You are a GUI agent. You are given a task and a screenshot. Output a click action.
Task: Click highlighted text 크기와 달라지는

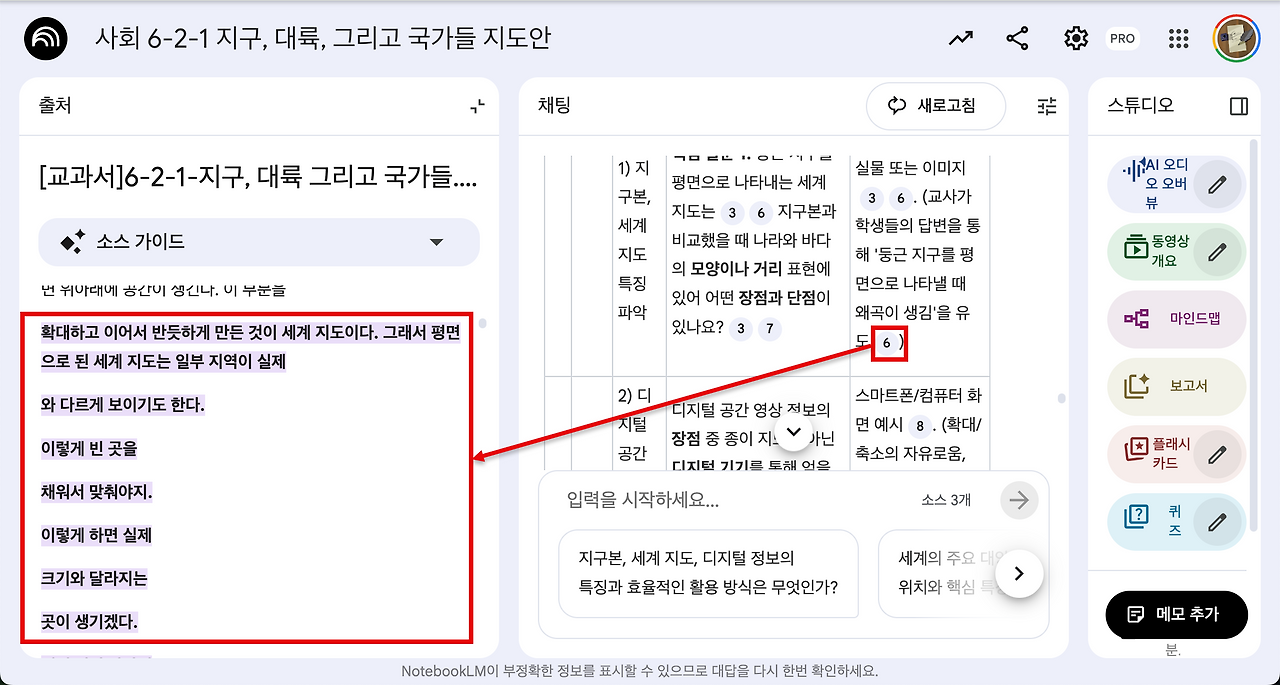[x=94, y=579]
